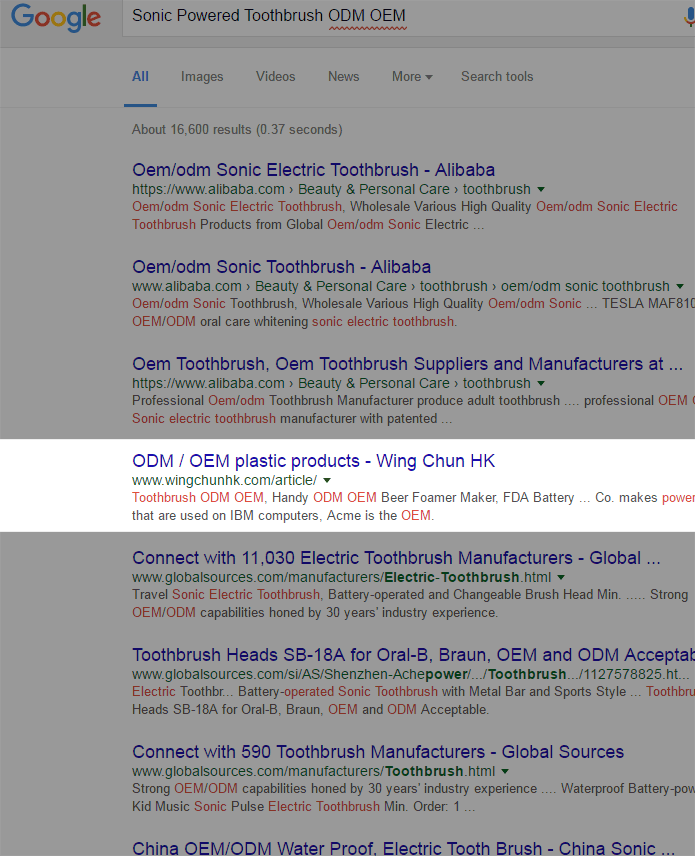Expand arrow beside third Alibaba result URL
The height and width of the screenshot is (856, 695).
(541, 384)
